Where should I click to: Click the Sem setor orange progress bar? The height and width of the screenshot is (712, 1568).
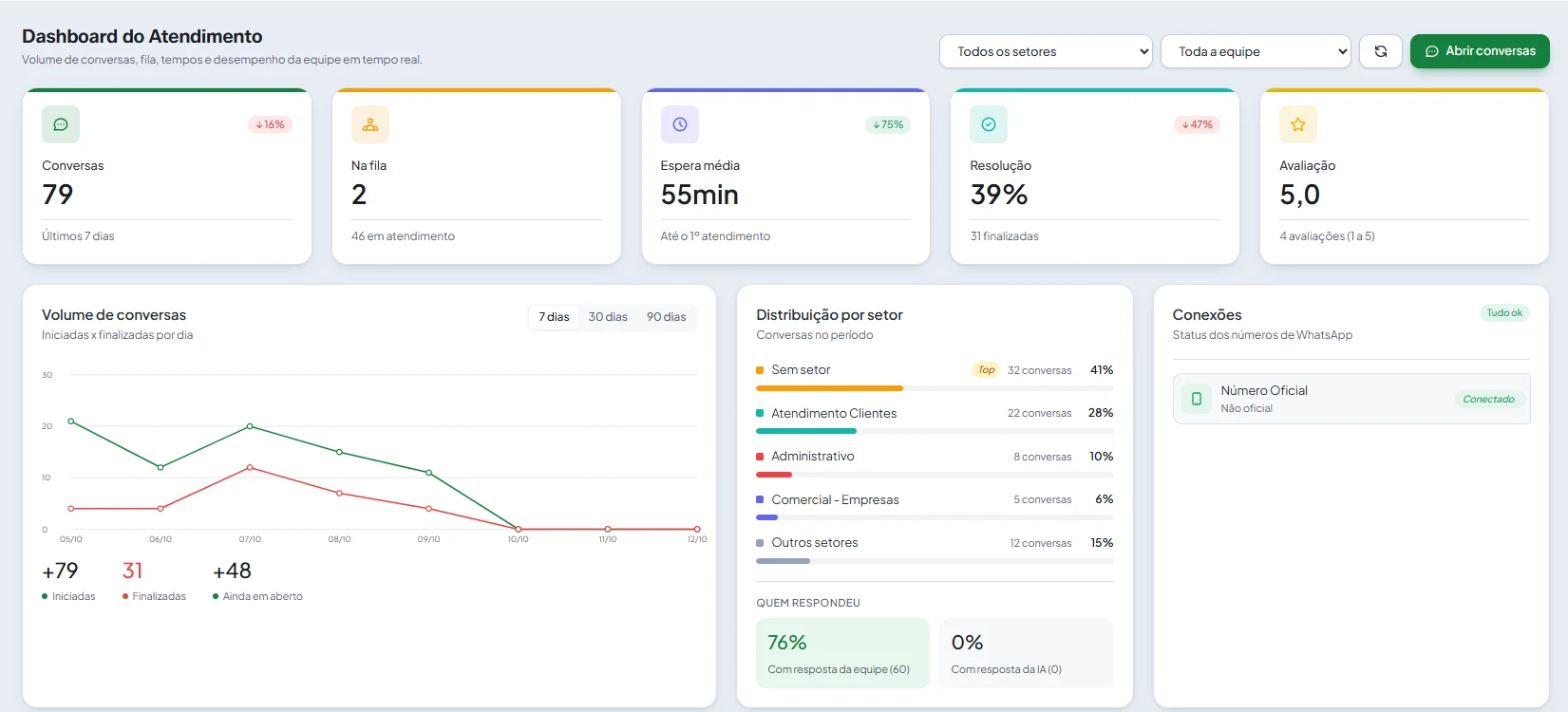tap(829, 388)
